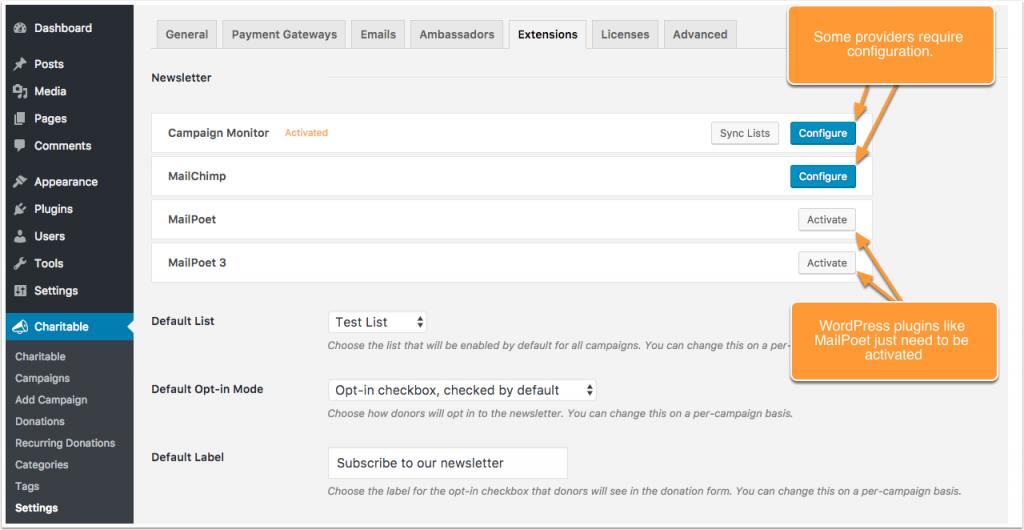This screenshot has width=1024, height=530.
Task: Click Sync Lists for Campaign Monitor
Action: coord(744,133)
